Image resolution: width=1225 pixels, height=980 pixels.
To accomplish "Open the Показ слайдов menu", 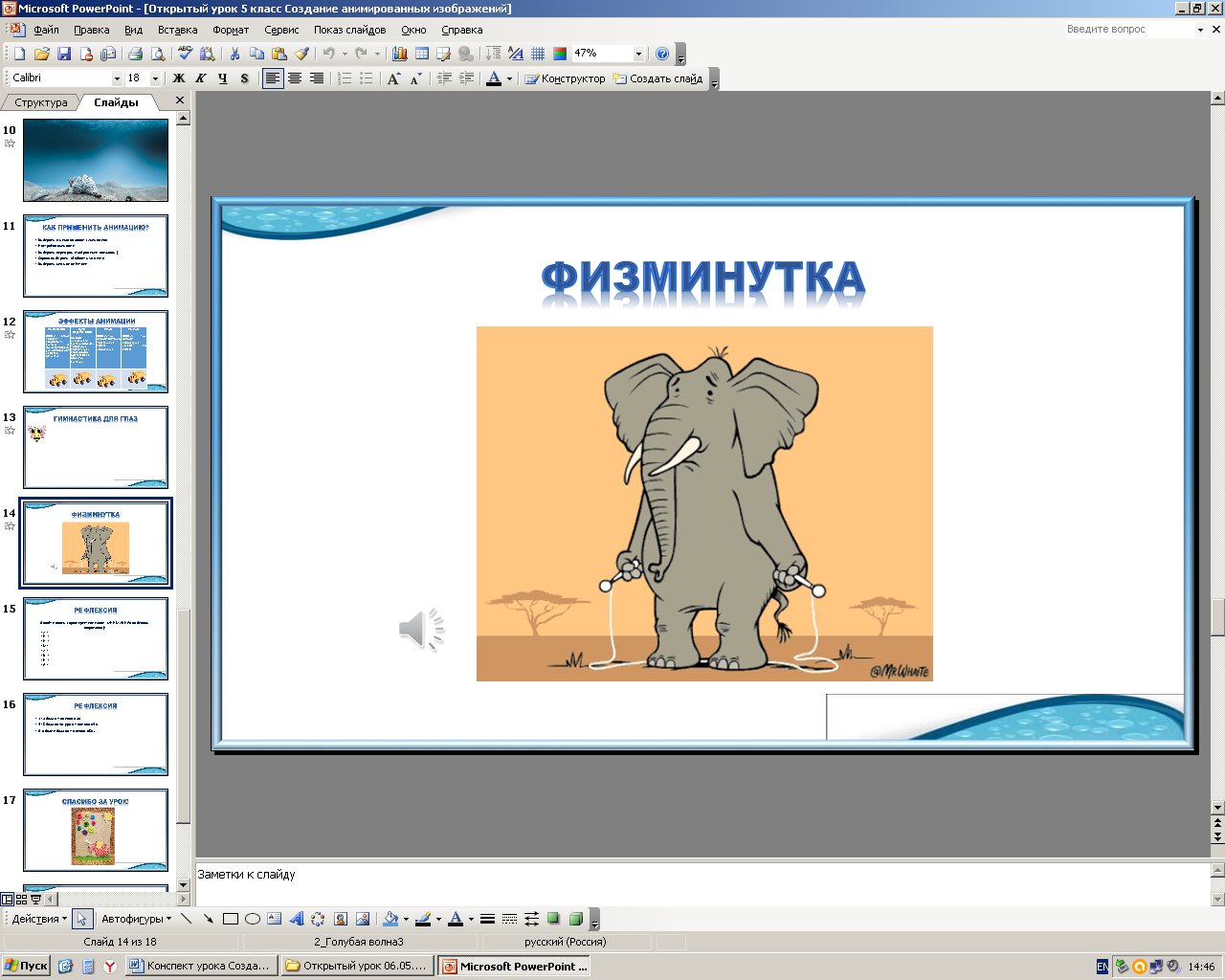I will pos(349,30).
